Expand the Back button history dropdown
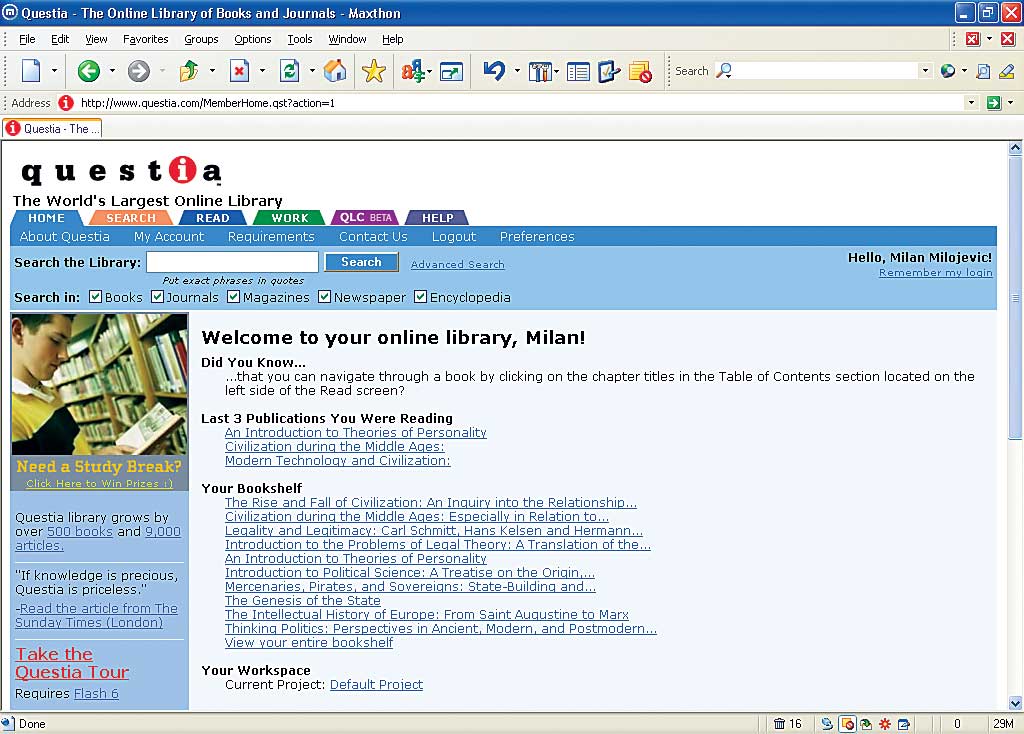 pos(112,71)
